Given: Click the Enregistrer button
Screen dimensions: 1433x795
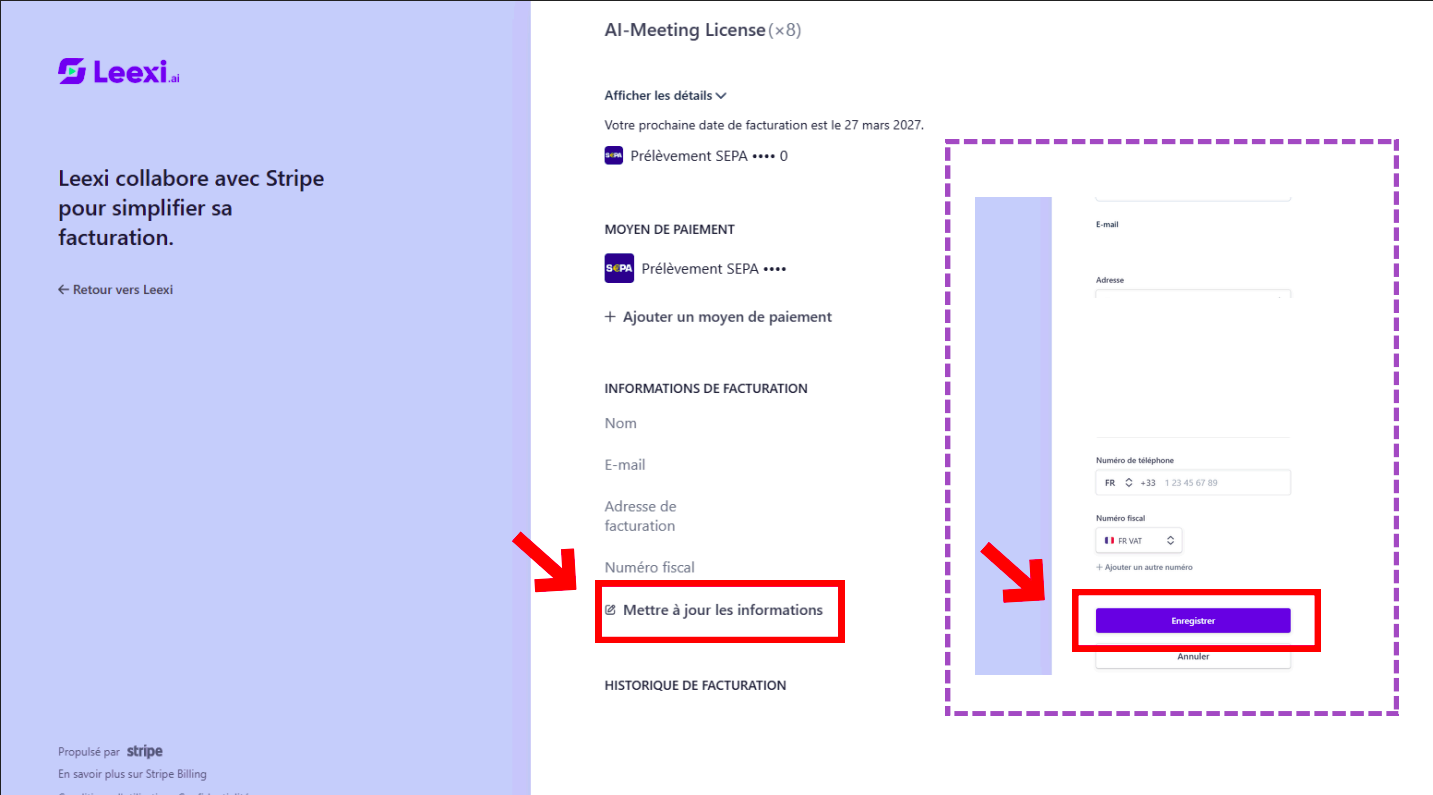Looking at the screenshot, I should tap(1193, 621).
